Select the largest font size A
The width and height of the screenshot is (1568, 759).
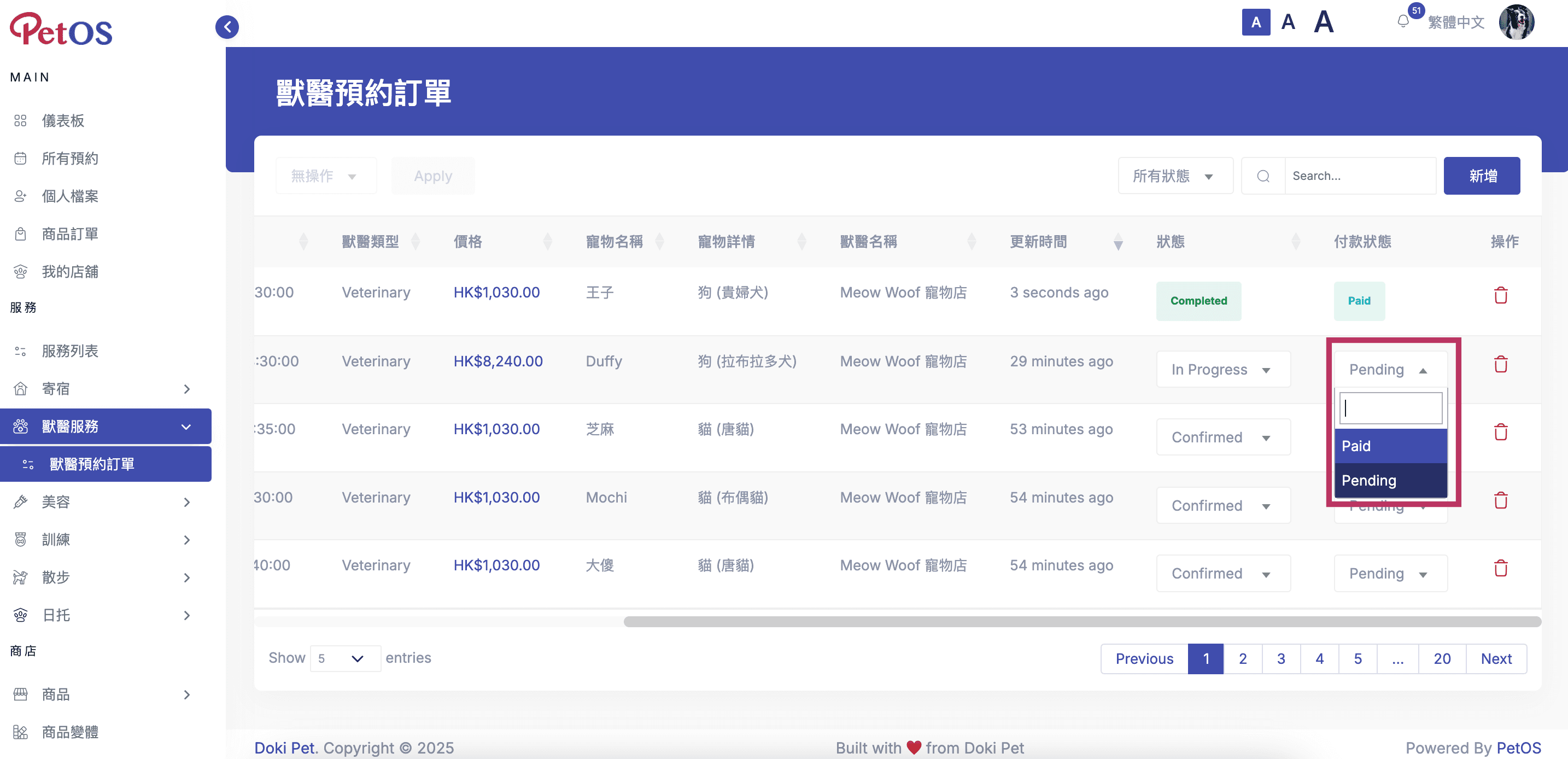point(1324,22)
